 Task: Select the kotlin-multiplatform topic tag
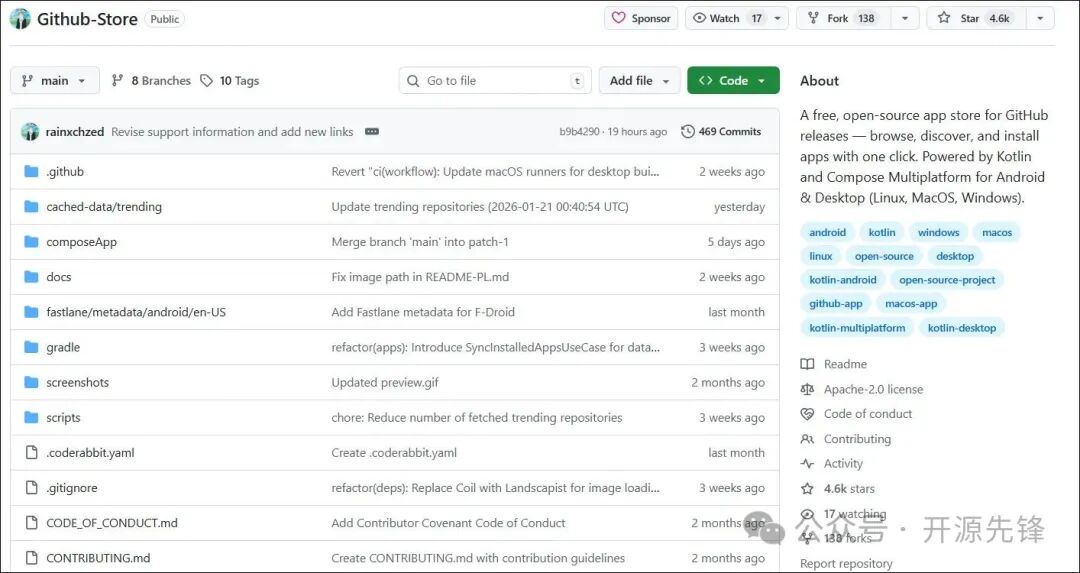(x=857, y=328)
